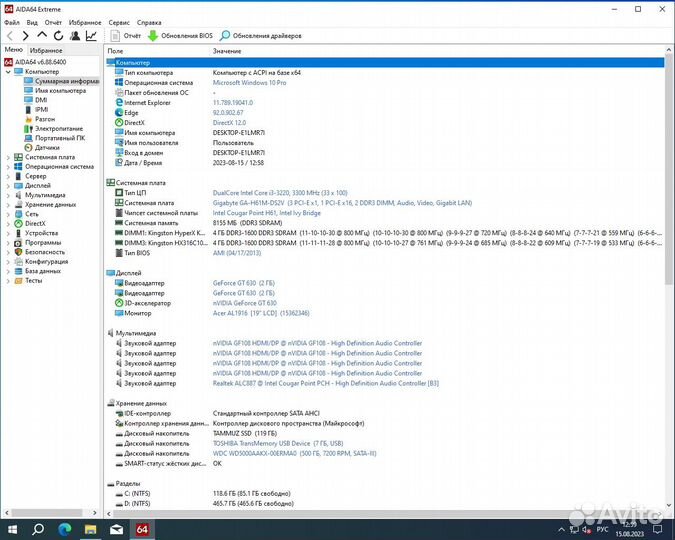Open the Справка menu

click(149, 22)
